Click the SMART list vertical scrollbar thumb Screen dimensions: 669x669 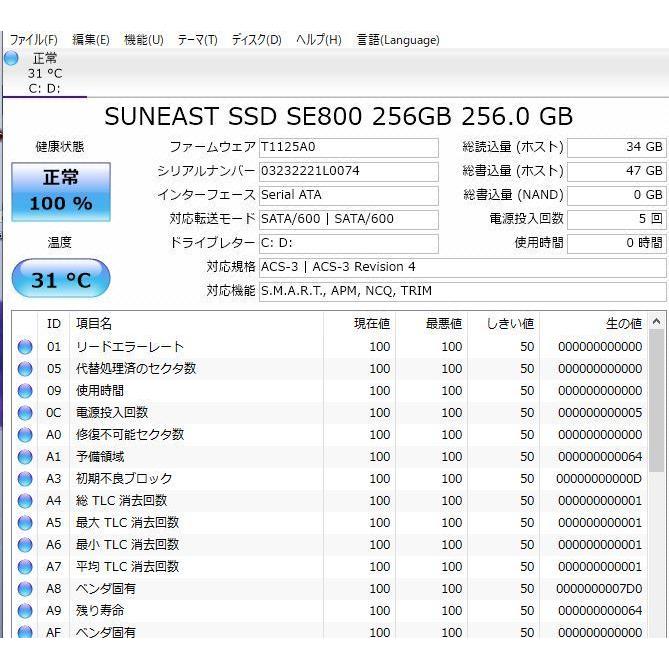tap(657, 401)
